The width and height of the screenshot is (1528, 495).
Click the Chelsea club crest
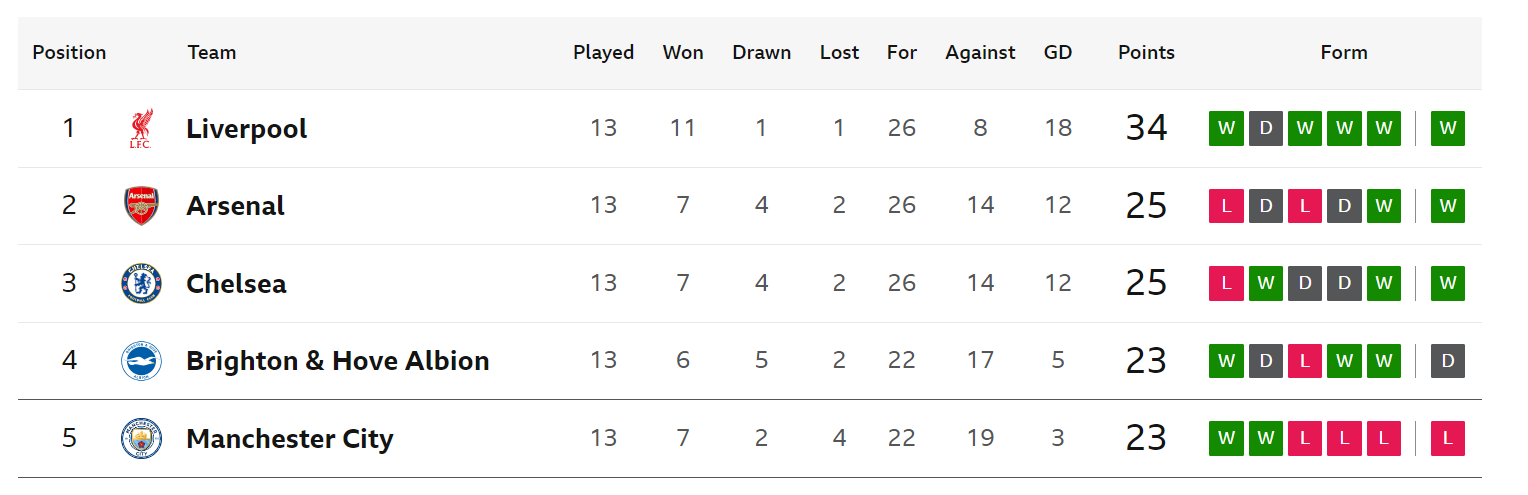[141, 283]
